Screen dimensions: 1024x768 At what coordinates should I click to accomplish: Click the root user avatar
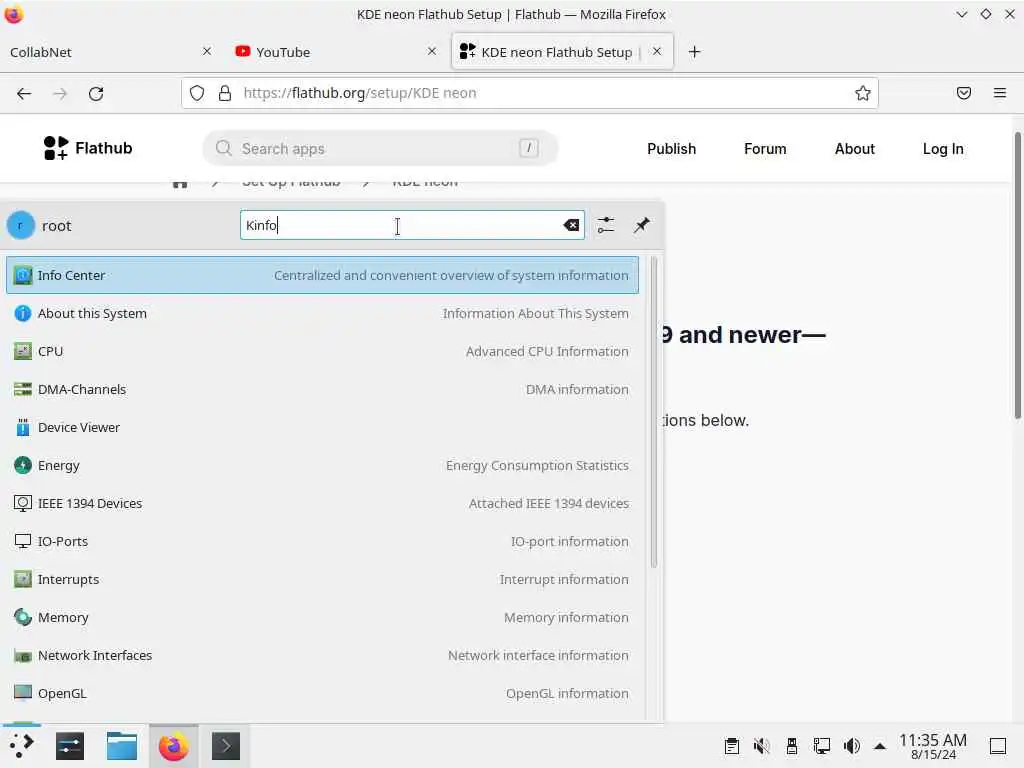(20, 225)
